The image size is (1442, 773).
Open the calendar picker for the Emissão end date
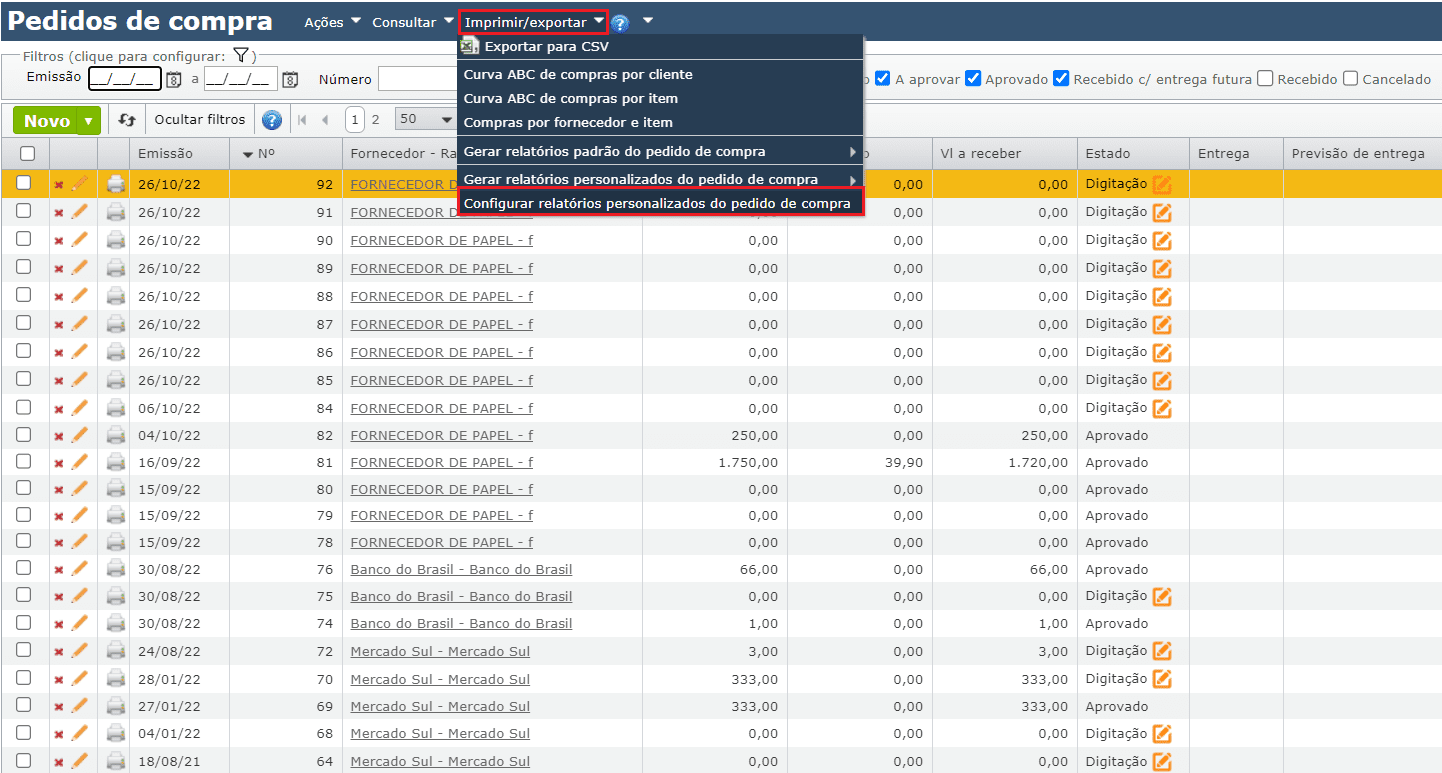tap(290, 80)
